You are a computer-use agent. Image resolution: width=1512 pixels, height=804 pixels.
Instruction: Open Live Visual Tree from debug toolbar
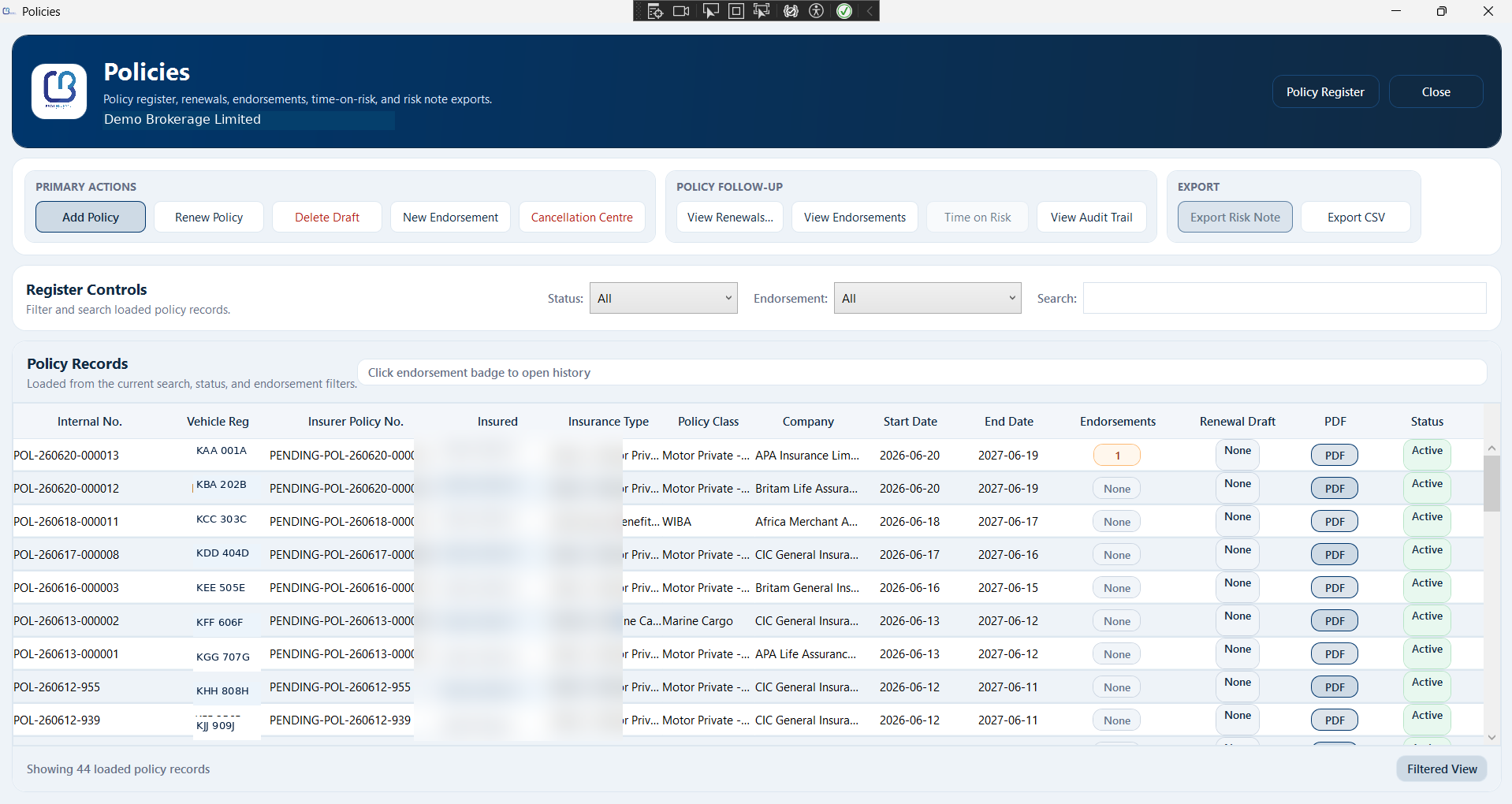(655, 11)
